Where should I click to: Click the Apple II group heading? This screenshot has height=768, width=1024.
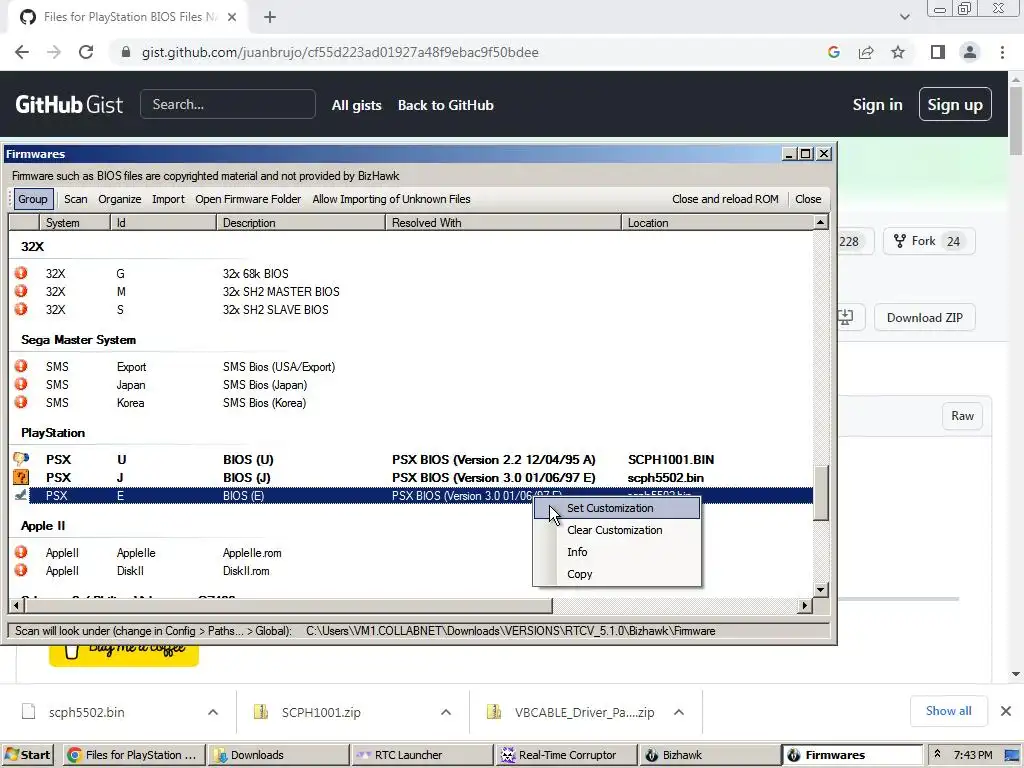click(43, 526)
